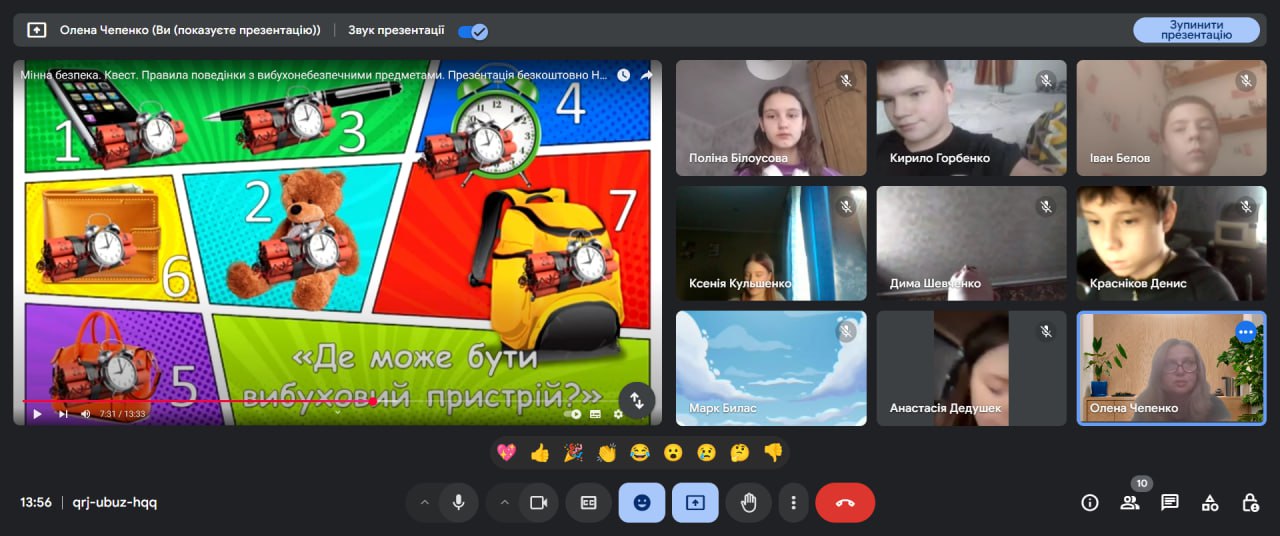Click the red video progress bar

[200, 401]
